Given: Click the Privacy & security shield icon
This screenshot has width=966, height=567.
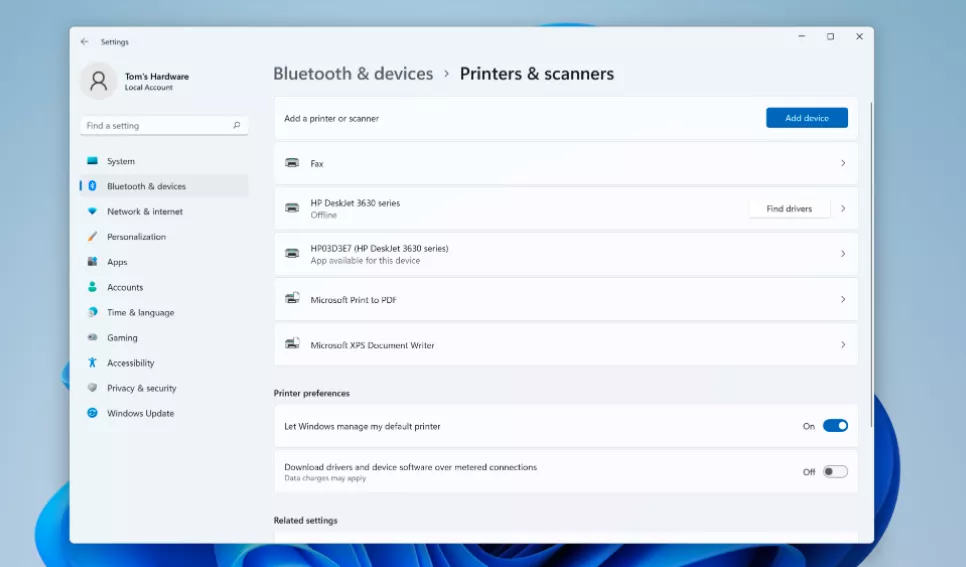Looking at the screenshot, I should 92,388.
